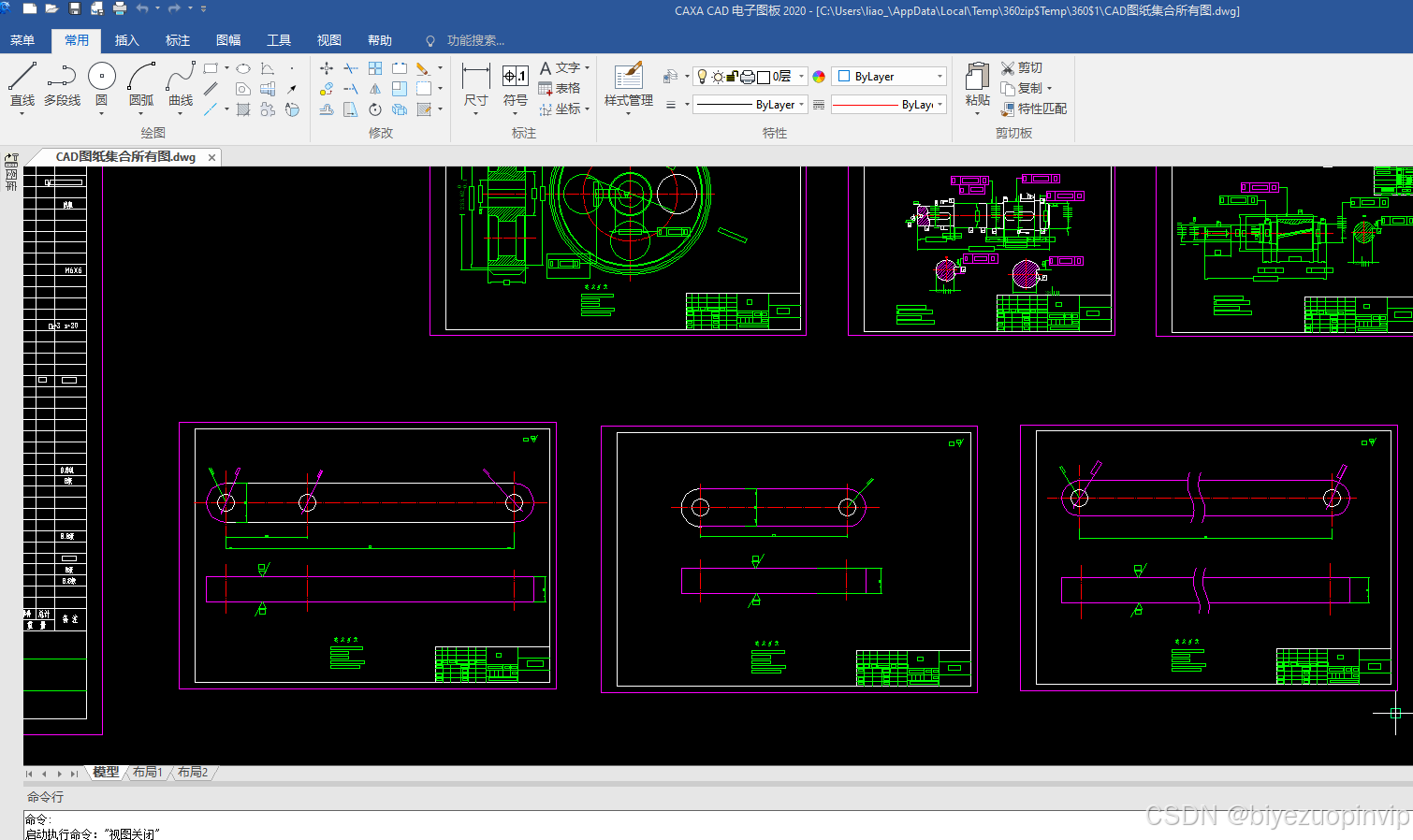Expand the 复制 copy dropdown arrow

point(1049,89)
